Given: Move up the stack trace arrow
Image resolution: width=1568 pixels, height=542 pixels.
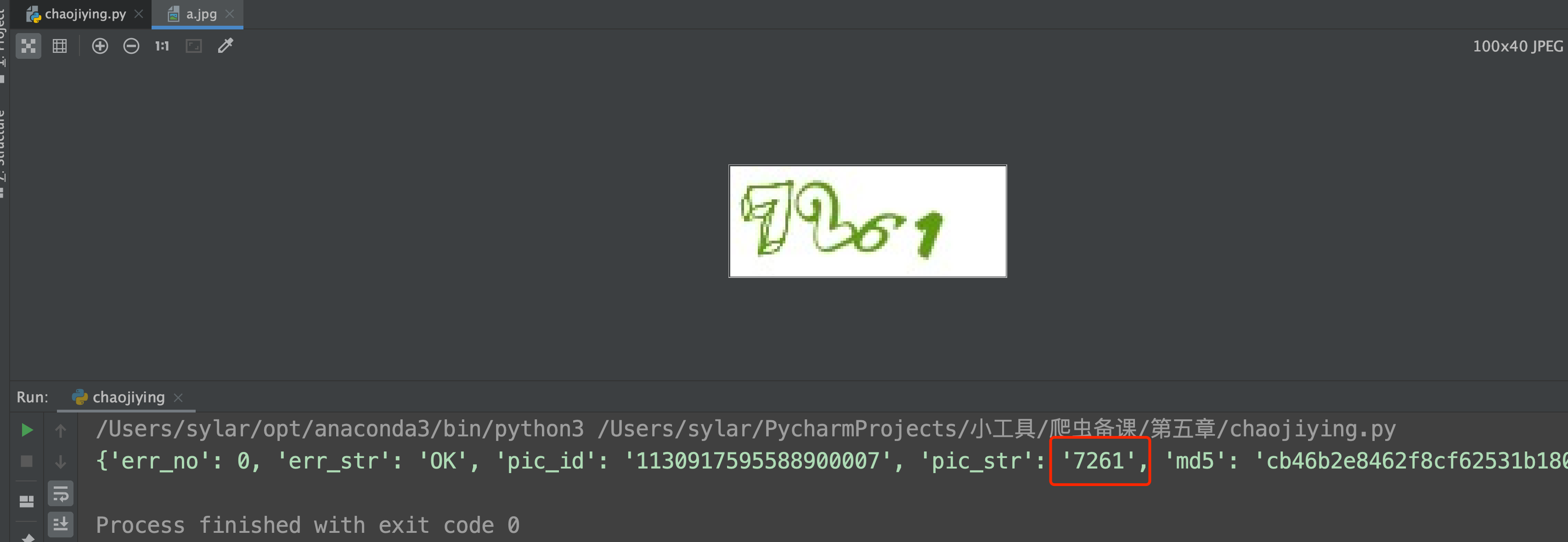Looking at the screenshot, I should (x=60, y=430).
